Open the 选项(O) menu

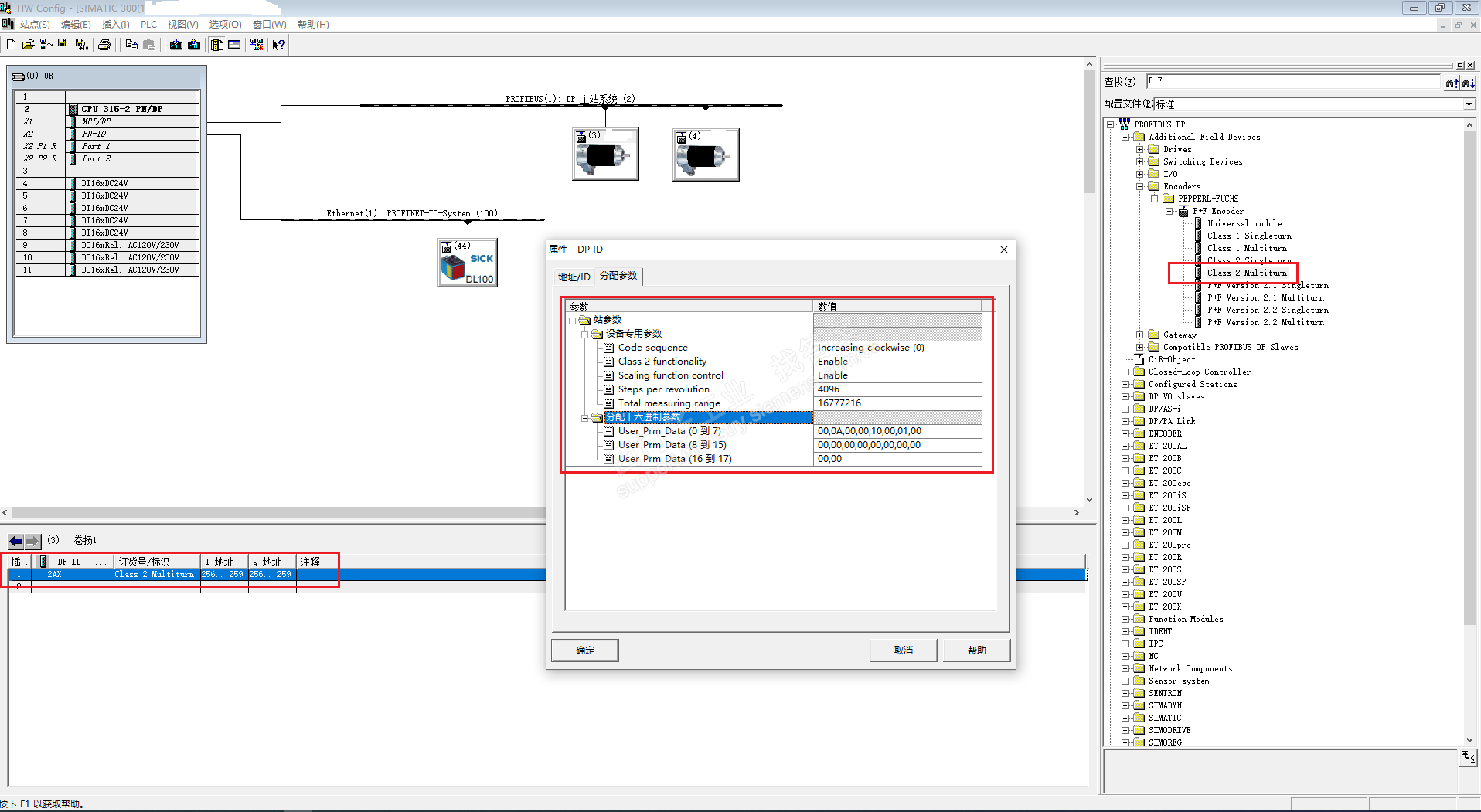pos(226,25)
